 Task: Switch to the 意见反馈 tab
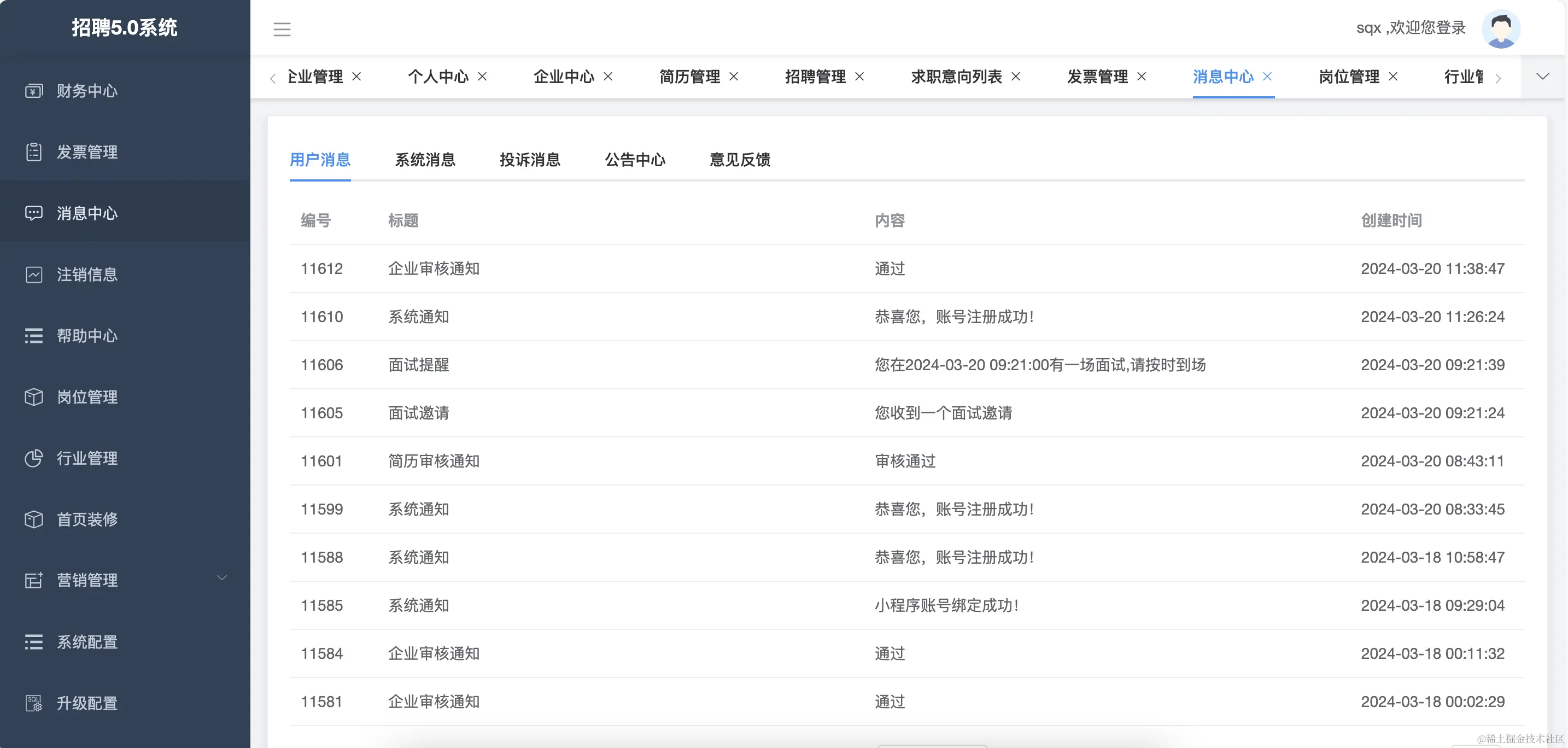738,160
